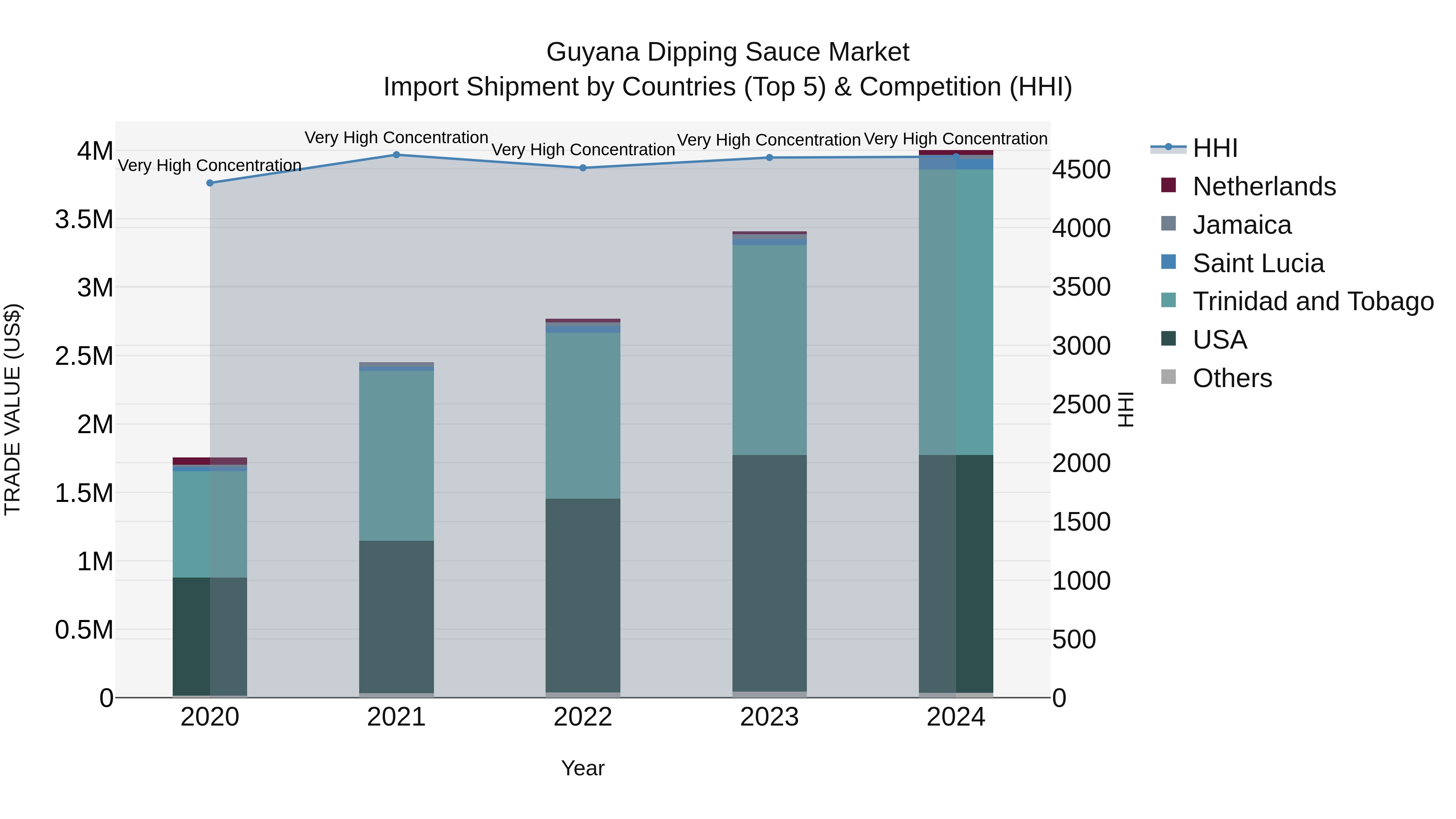Click the Netherlands segment atop the 2020 bar

[x=210, y=461]
